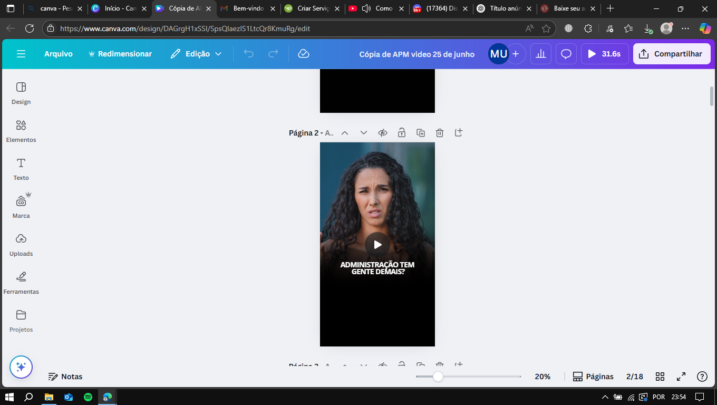
Task: Open the Redimensionar option
Action: (x=120, y=54)
